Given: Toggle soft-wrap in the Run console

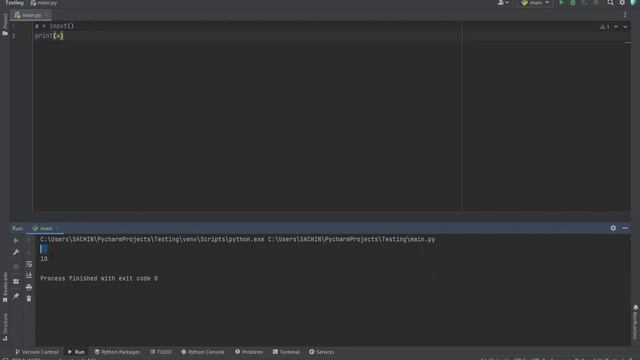Looking at the screenshot, I should pos(29,264).
